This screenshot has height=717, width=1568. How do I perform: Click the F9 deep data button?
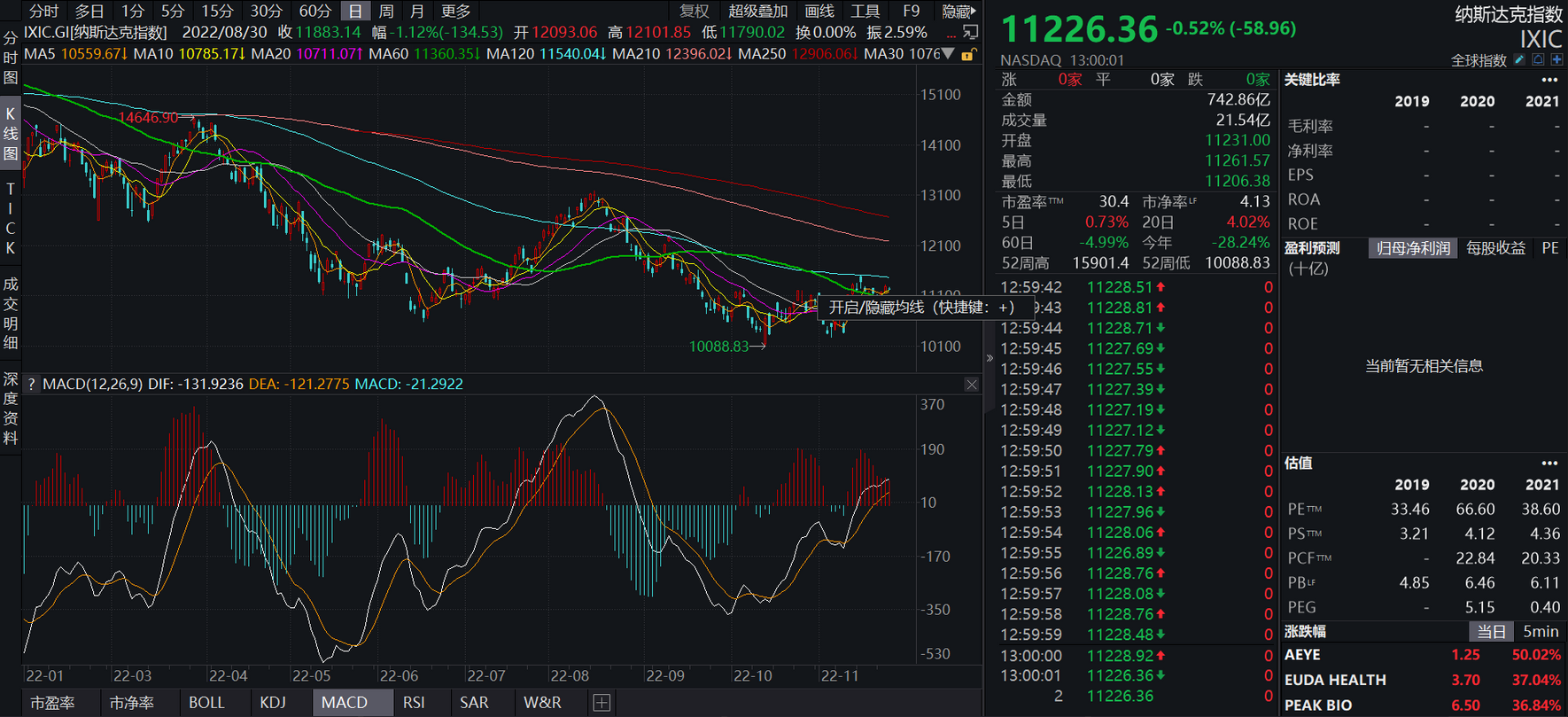(x=911, y=11)
